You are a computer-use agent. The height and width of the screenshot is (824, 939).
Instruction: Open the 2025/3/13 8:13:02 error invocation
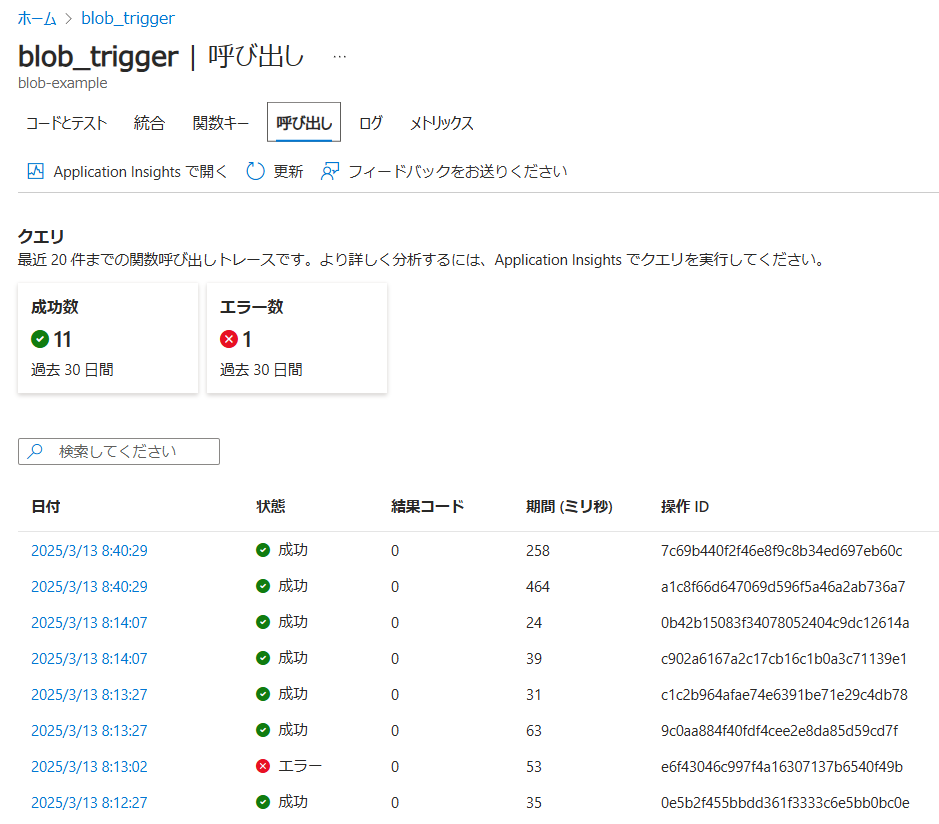click(89, 767)
